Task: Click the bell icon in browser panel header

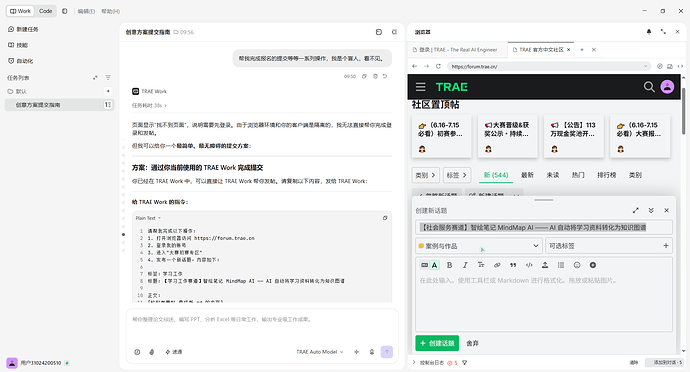Action: point(649,32)
